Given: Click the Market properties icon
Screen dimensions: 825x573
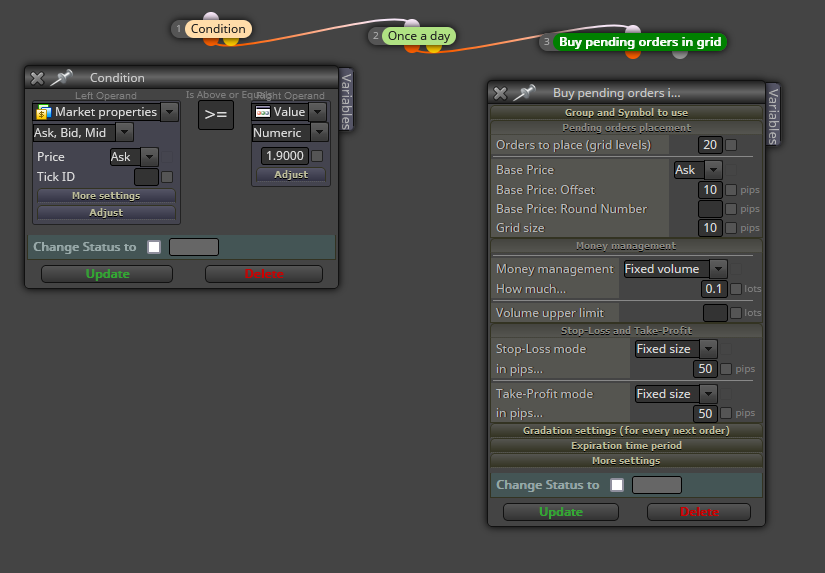Looking at the screenshot, I should 44,112.
